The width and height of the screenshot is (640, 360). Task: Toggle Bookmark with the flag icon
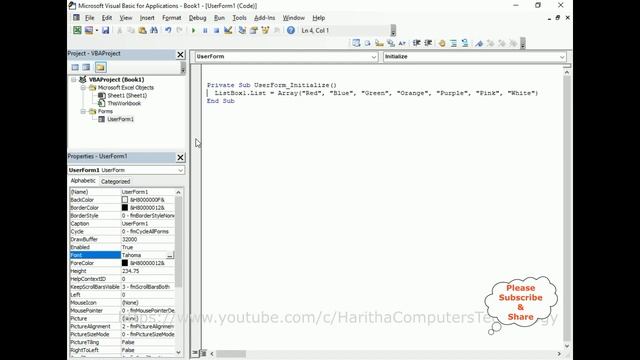[479, 43]
